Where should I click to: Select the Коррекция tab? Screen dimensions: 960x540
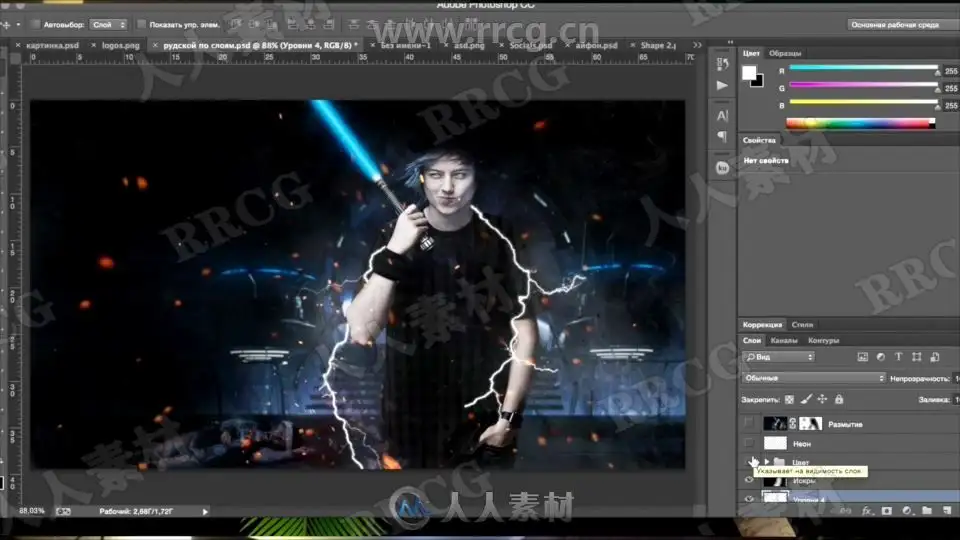(x=762, y=324)
